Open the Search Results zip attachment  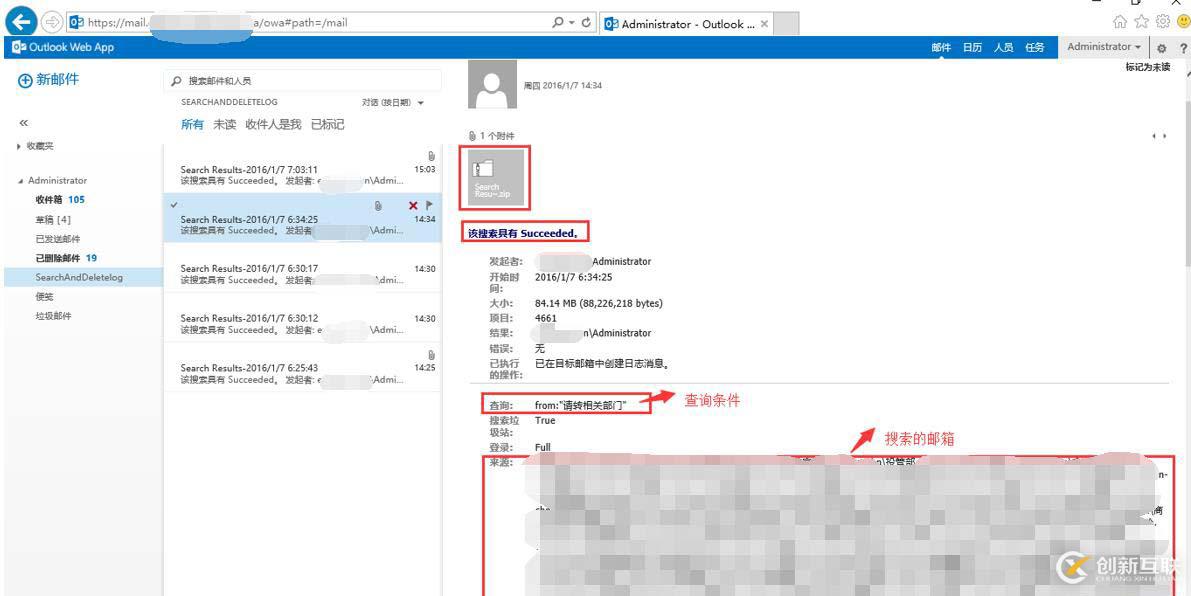click(494, 178)
